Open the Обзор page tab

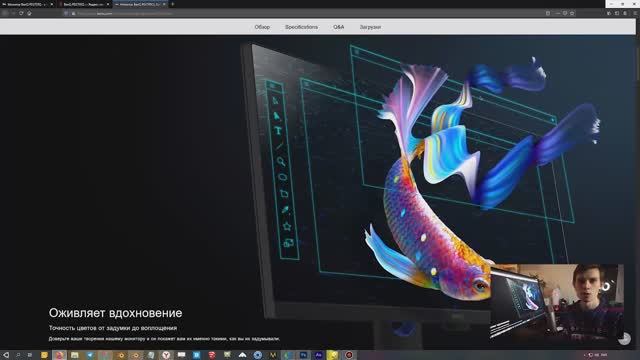point(262,27)
